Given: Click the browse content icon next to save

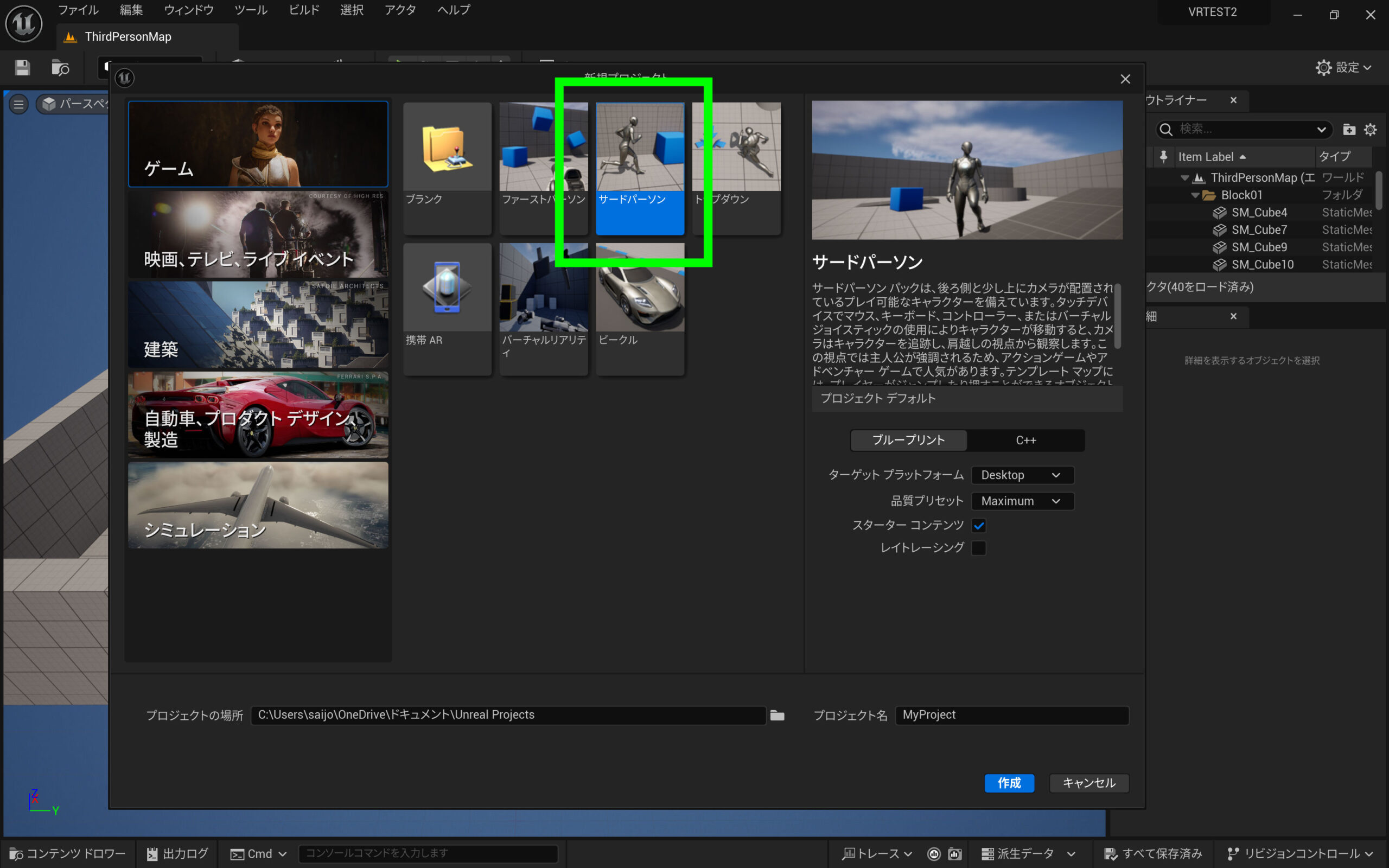Looking at the screenshot, I should tap(60, 68).
